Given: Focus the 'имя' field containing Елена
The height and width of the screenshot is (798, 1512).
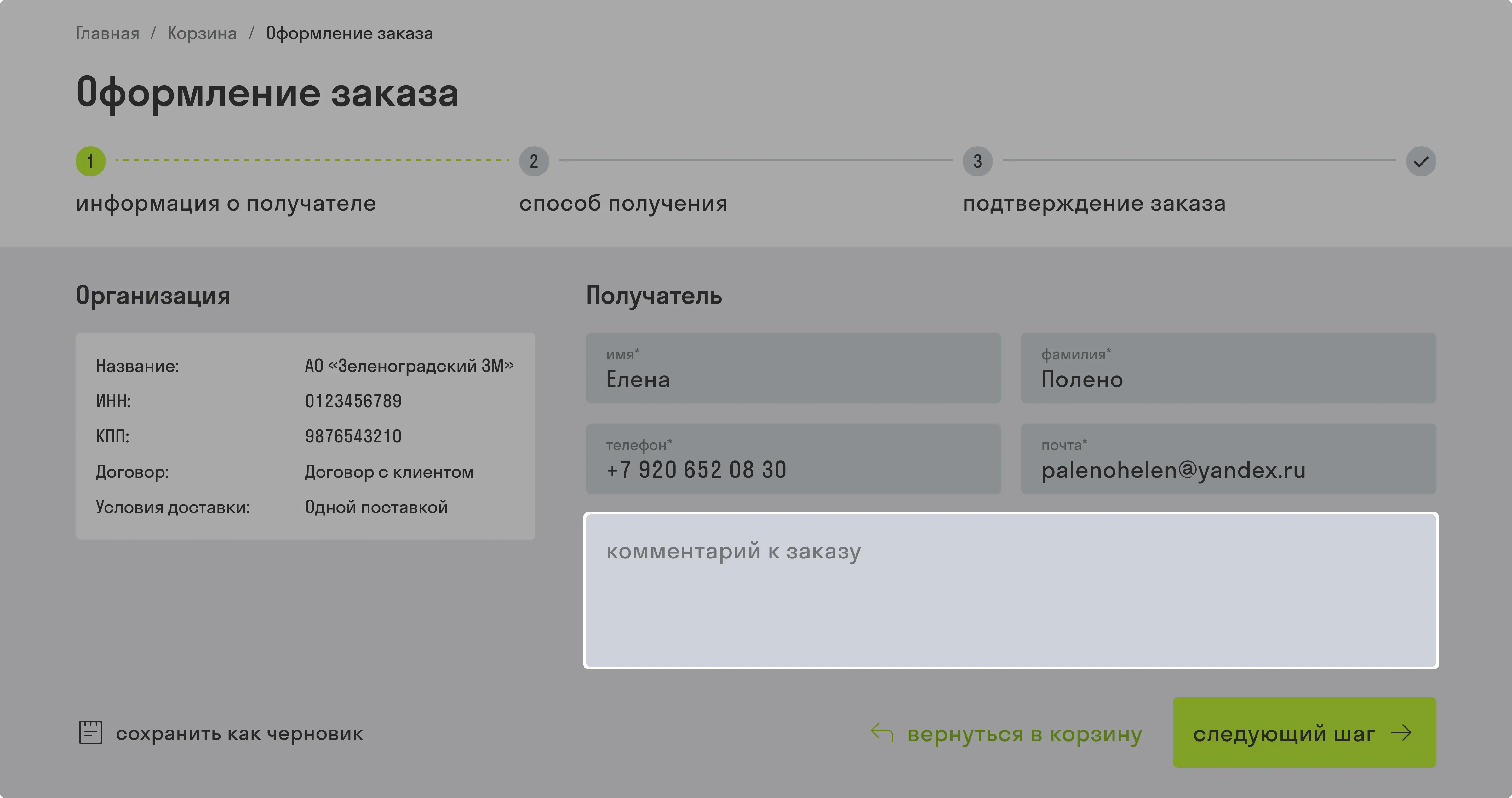Looking at the screenshot, I should pyautogui.click(x=793, y=368).
